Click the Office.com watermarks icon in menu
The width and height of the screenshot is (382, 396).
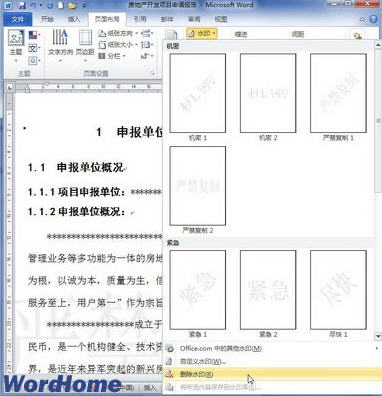point(170,349)
